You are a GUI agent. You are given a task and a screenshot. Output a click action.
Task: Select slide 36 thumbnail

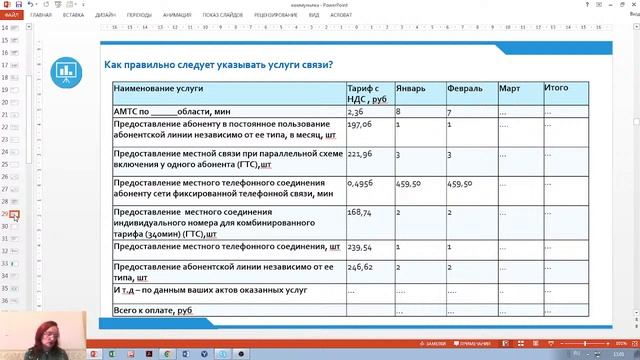coord(14,300)
